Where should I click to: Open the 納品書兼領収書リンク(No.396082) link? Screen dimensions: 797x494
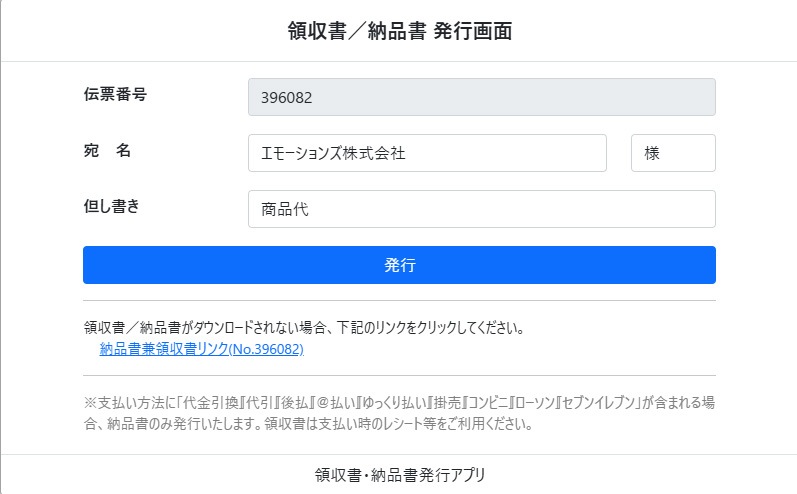[x=201, y=349]
